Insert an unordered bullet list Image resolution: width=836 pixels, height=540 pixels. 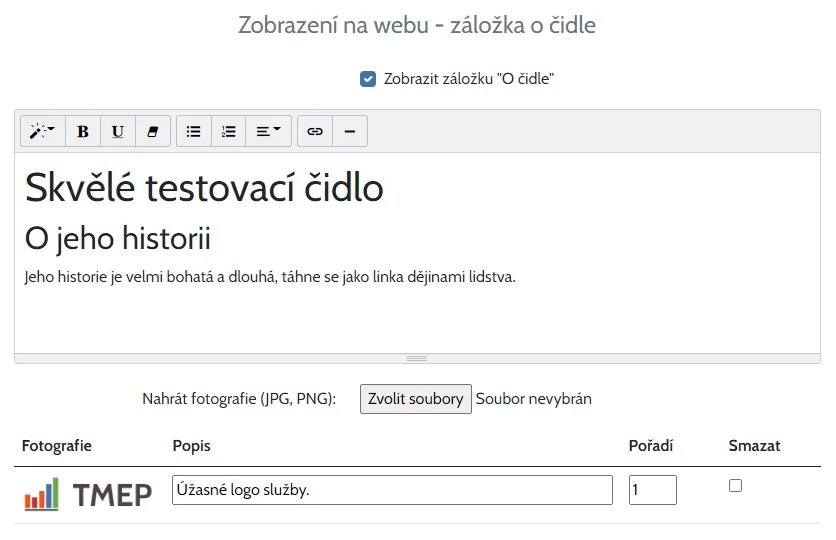(x=194, y=131)
